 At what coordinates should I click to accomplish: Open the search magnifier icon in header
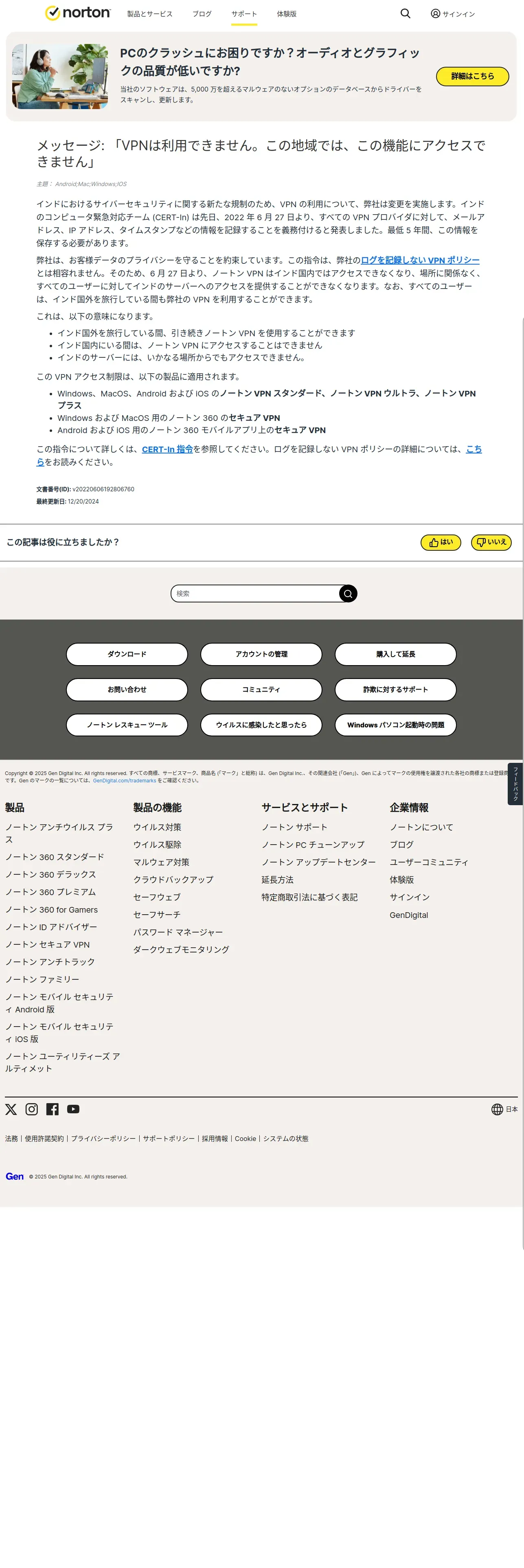point(406,13)
